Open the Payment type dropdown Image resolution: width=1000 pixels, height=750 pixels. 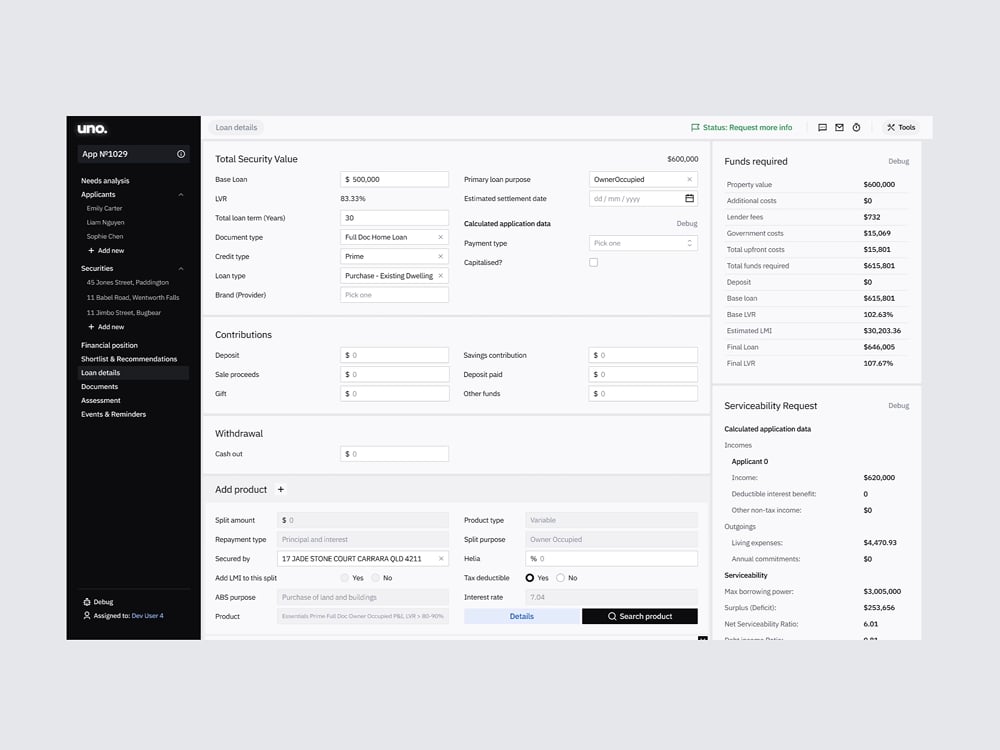pos(643,243)
